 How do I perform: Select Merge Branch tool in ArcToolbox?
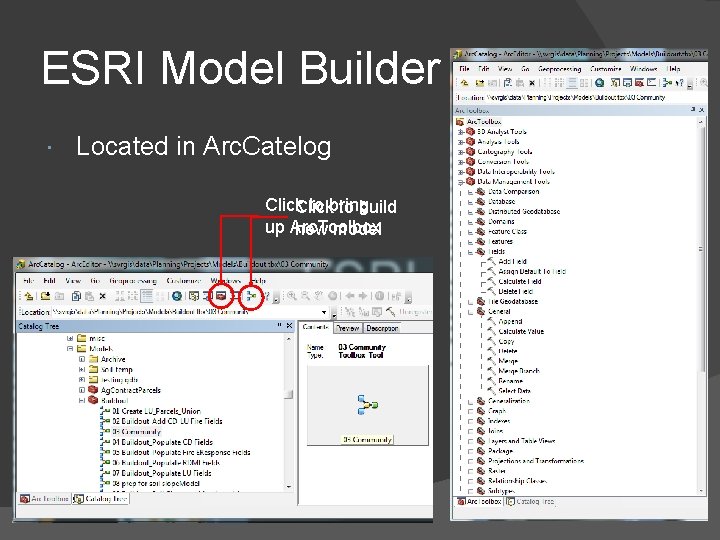pyautogui.click(x=518, y=371)
